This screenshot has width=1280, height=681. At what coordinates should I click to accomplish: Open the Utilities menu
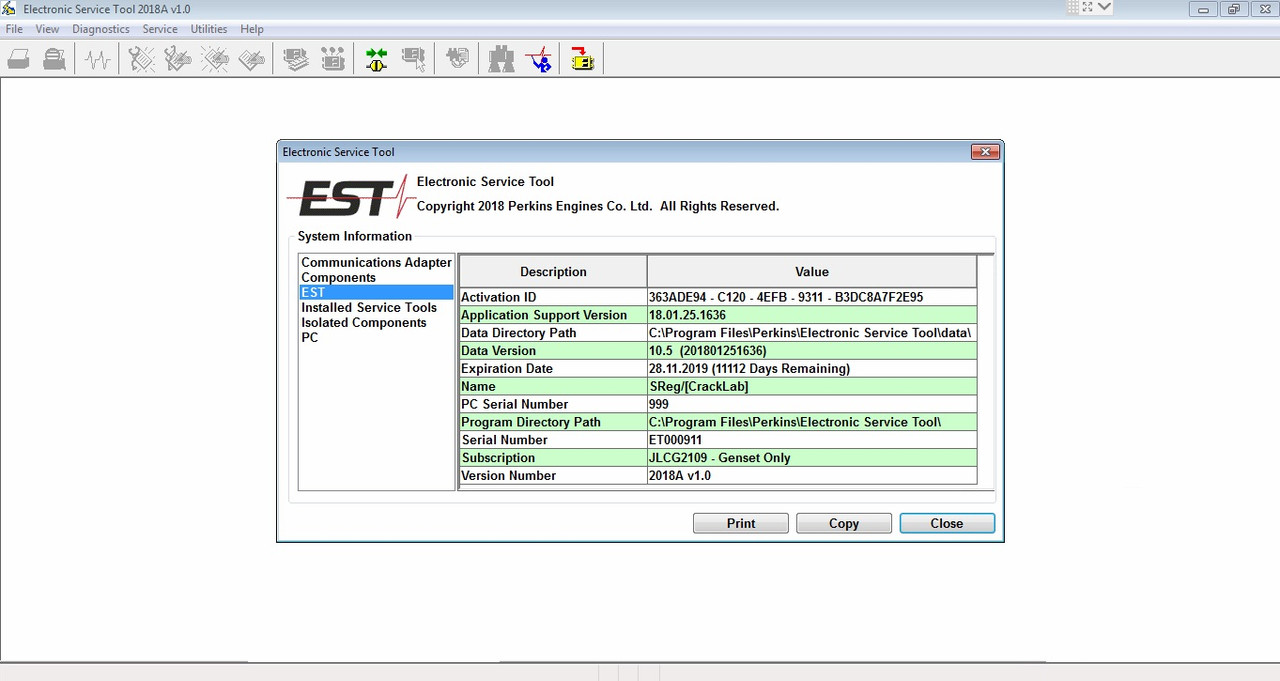209,29
